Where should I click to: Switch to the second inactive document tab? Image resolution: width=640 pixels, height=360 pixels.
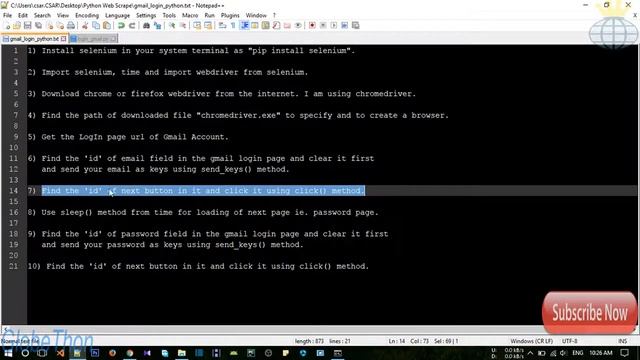[x=93, y=39]
